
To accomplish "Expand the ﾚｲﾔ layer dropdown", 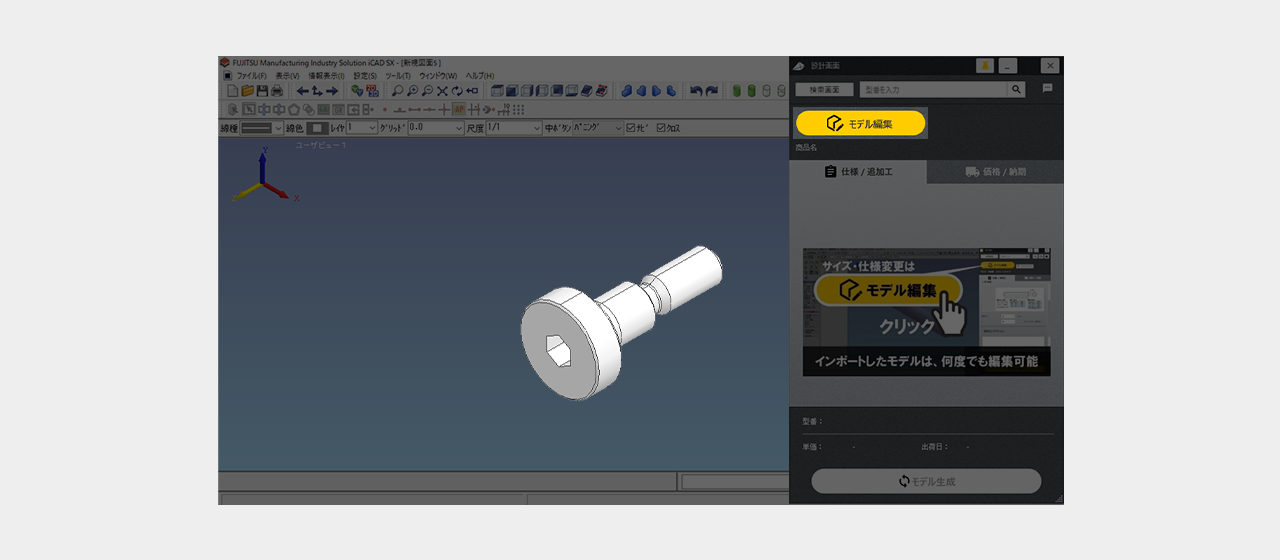I will click(x=373, y=128).
